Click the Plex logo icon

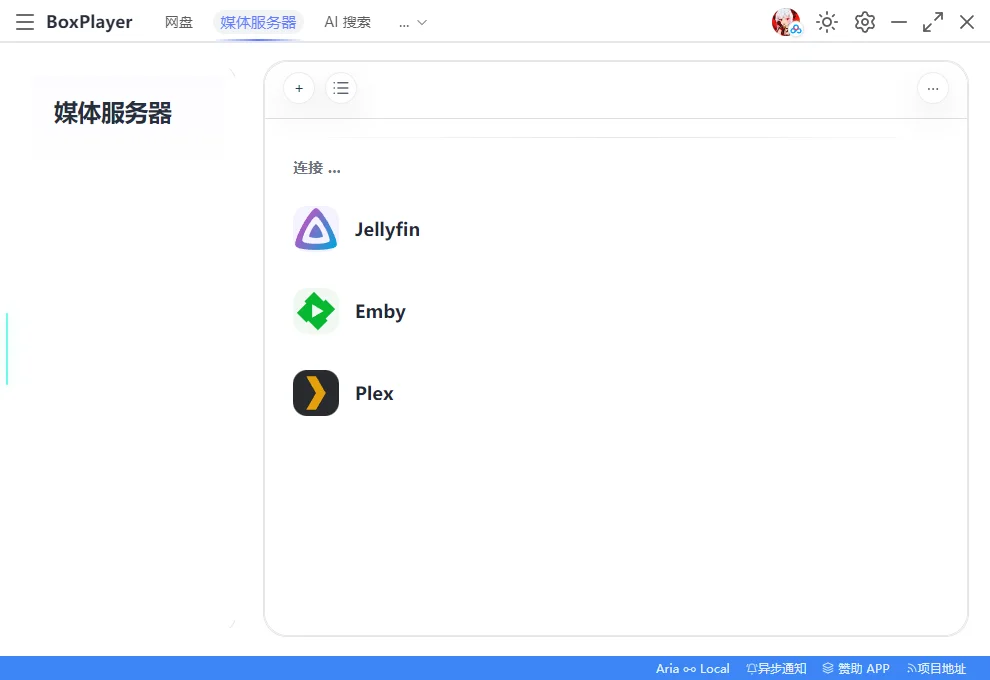coord(316,393)
